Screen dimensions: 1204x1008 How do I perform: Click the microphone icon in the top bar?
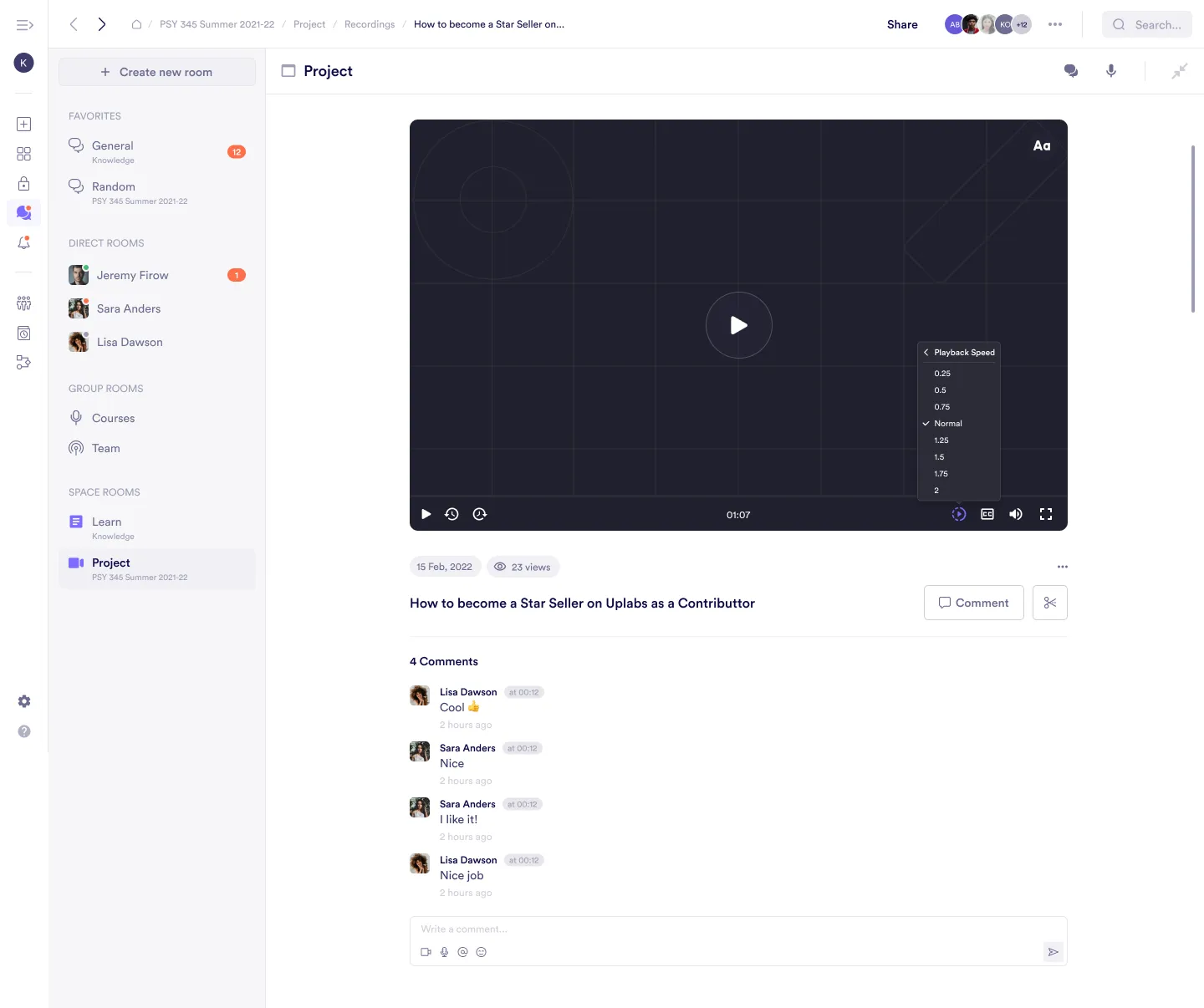[x=1111, y=71]
